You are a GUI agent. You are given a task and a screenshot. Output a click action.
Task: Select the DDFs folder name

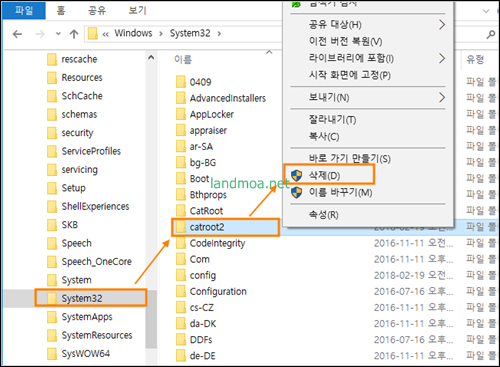[201, 340]
